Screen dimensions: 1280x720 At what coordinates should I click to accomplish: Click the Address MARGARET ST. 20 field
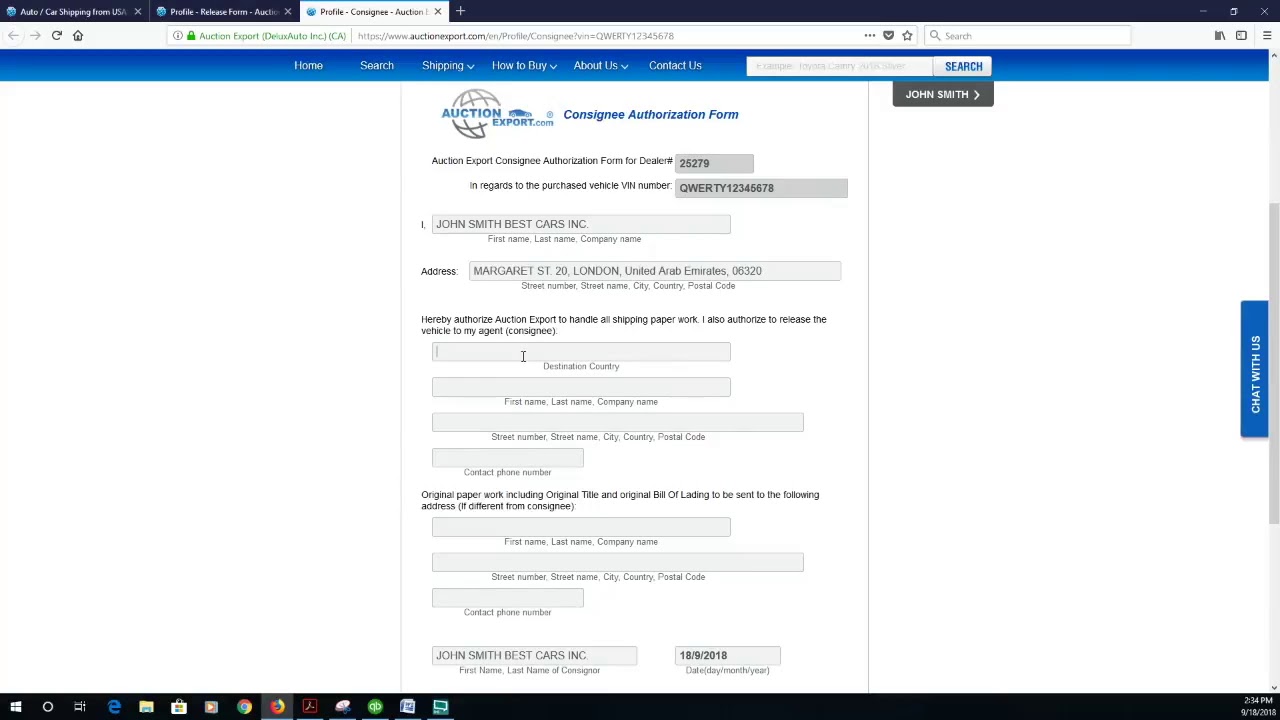tap(654, 271)
